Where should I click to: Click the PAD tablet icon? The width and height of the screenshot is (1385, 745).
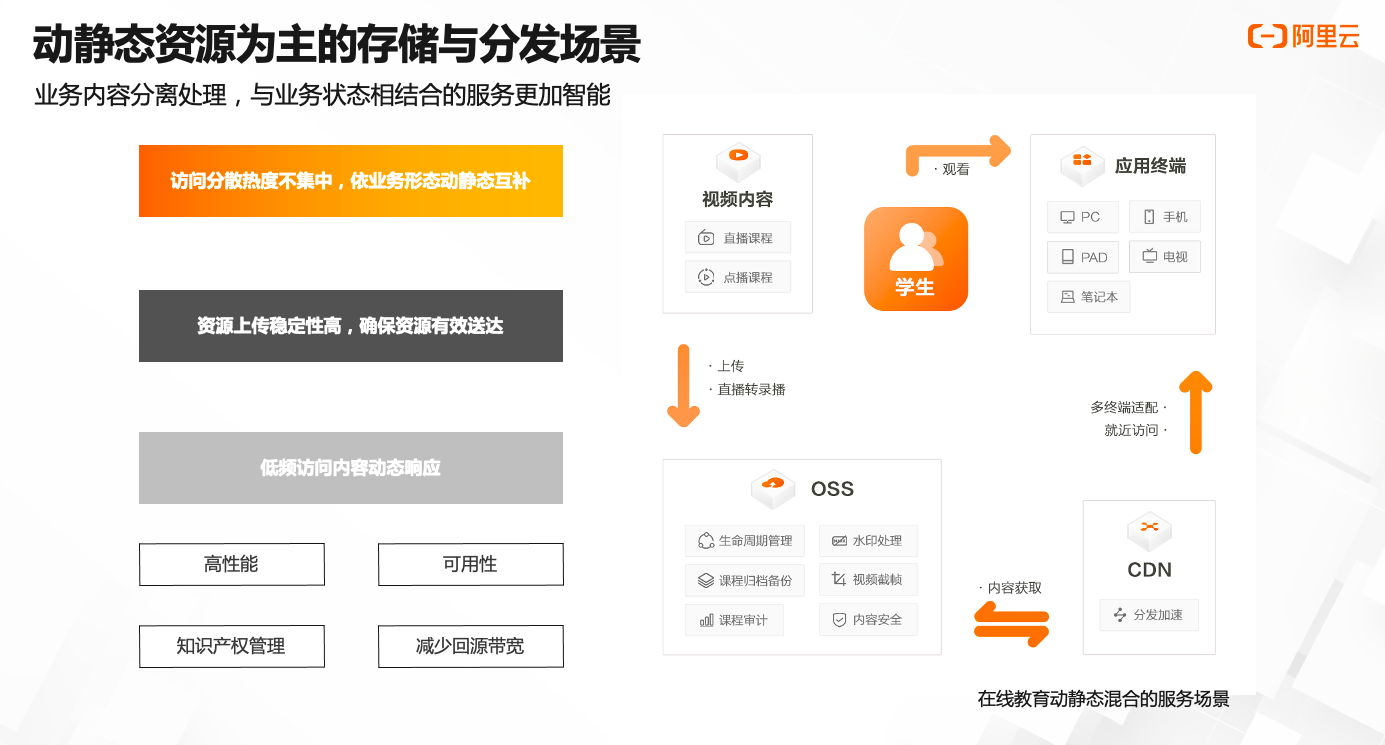point(1067,257)
